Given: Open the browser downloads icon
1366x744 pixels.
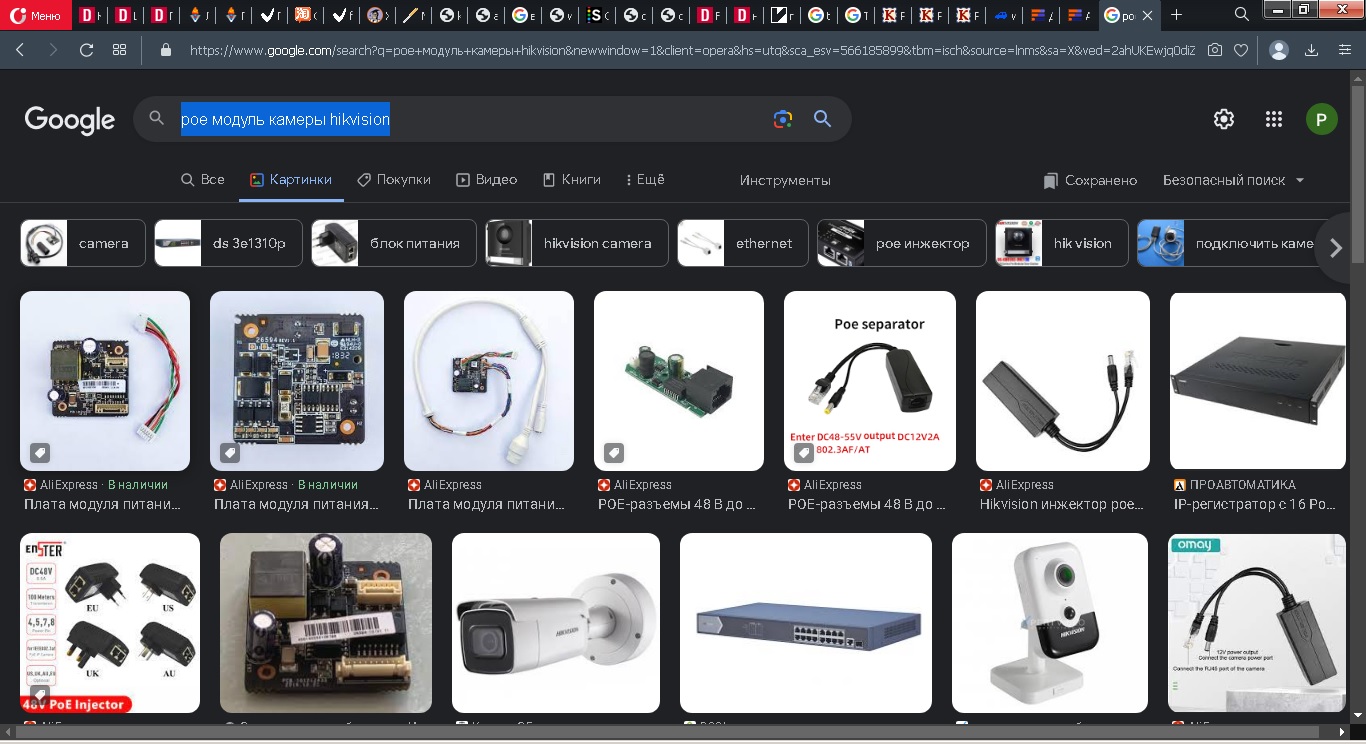Looking at the screenshot, I should 1311,50.
